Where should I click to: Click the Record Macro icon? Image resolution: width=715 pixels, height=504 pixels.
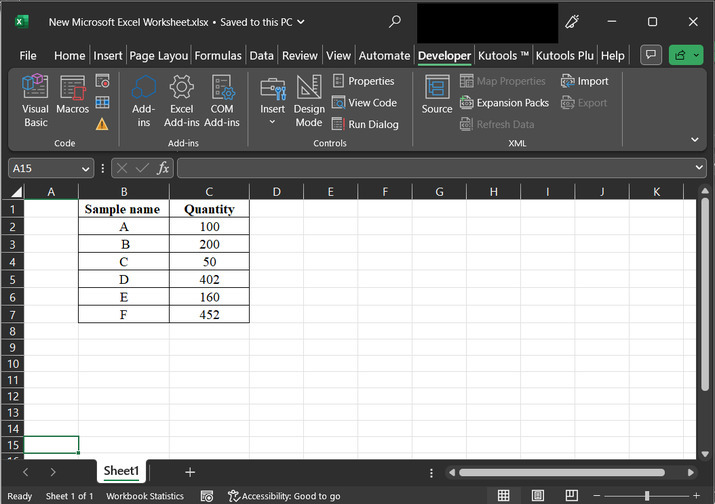[102, 81]
